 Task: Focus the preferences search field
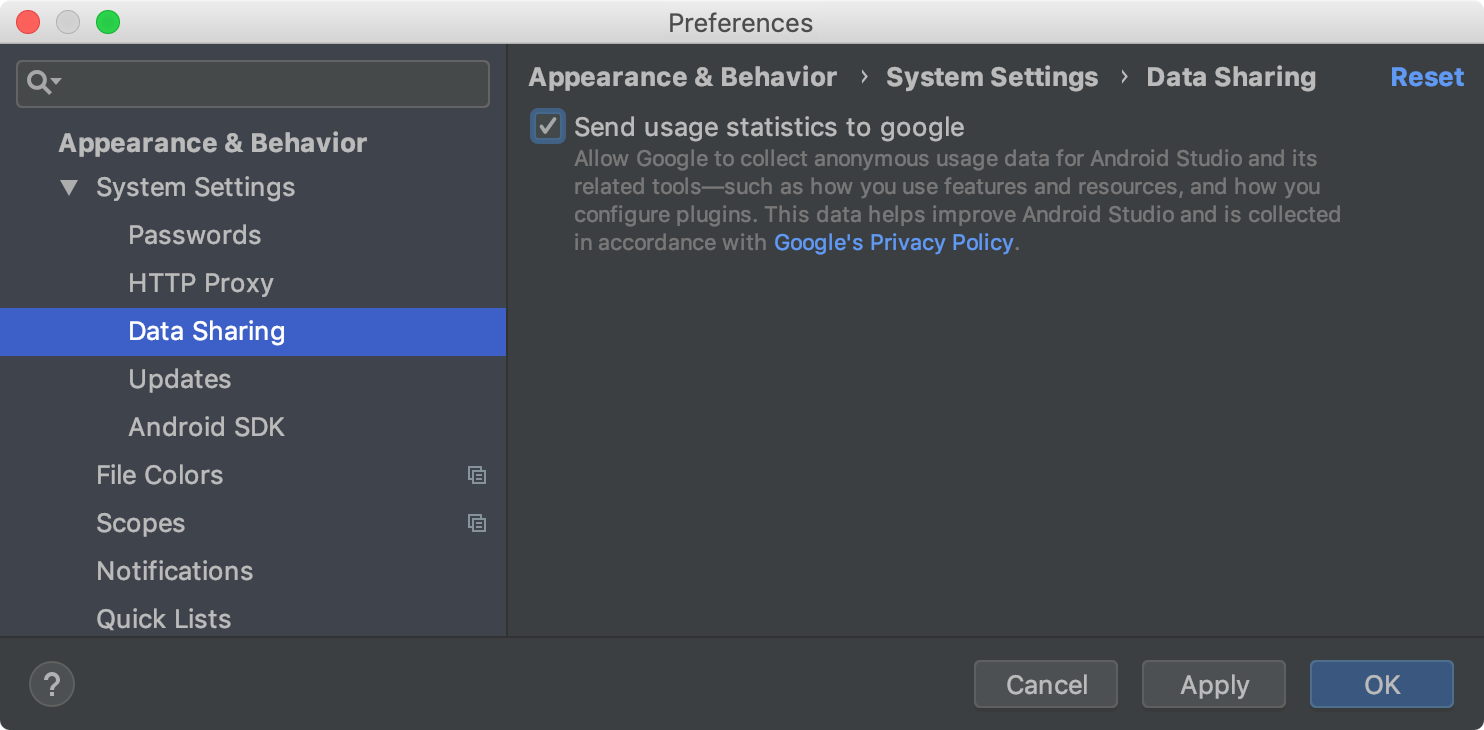[x=270, y=84]
